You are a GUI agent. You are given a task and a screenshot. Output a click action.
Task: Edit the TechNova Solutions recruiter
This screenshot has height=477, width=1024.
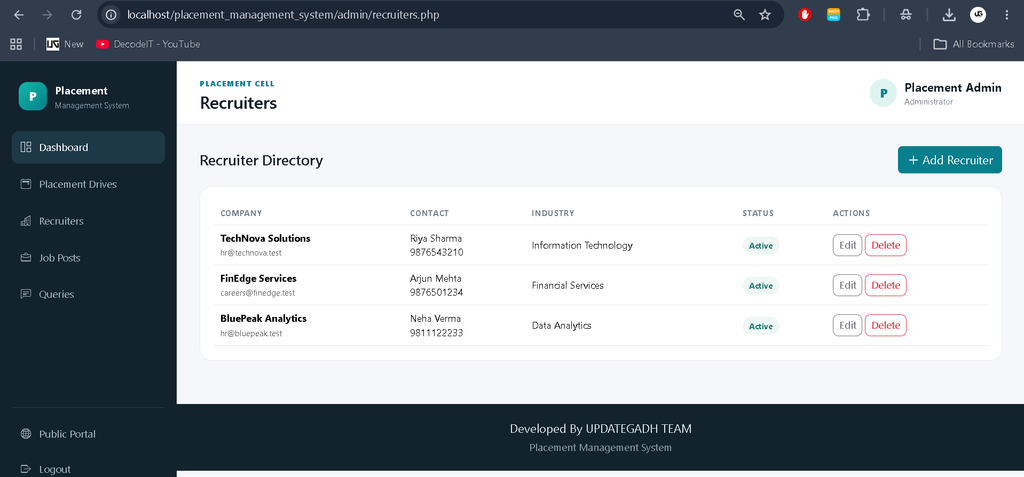[x=847, y=246]
